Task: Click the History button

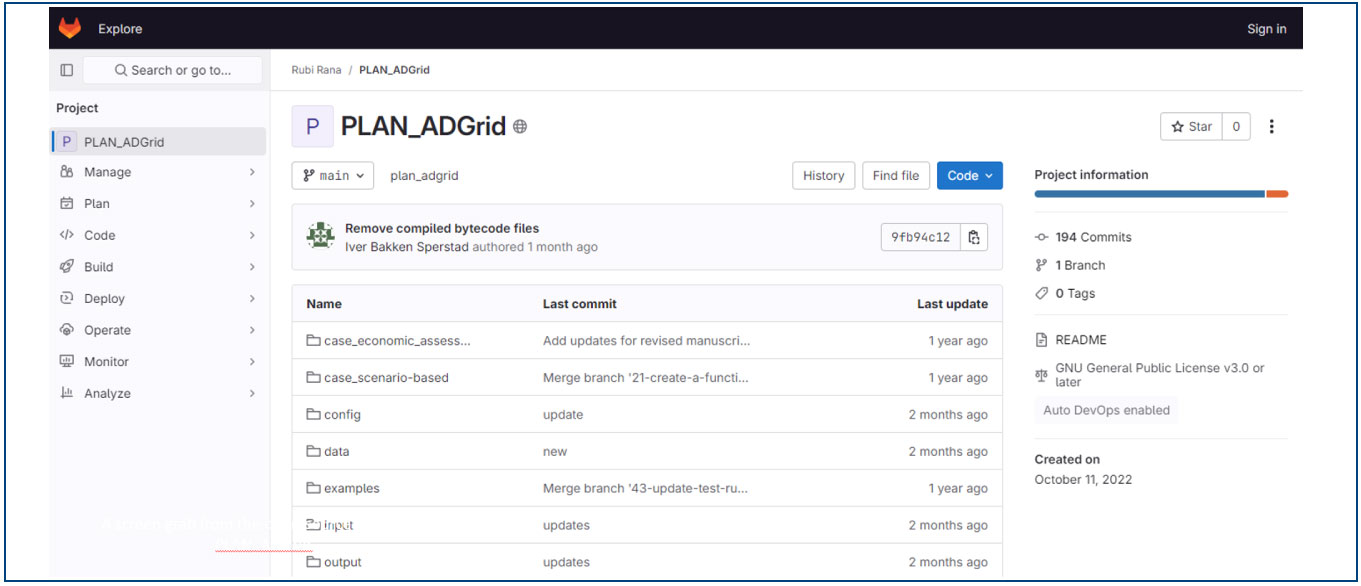Action: 823,176
